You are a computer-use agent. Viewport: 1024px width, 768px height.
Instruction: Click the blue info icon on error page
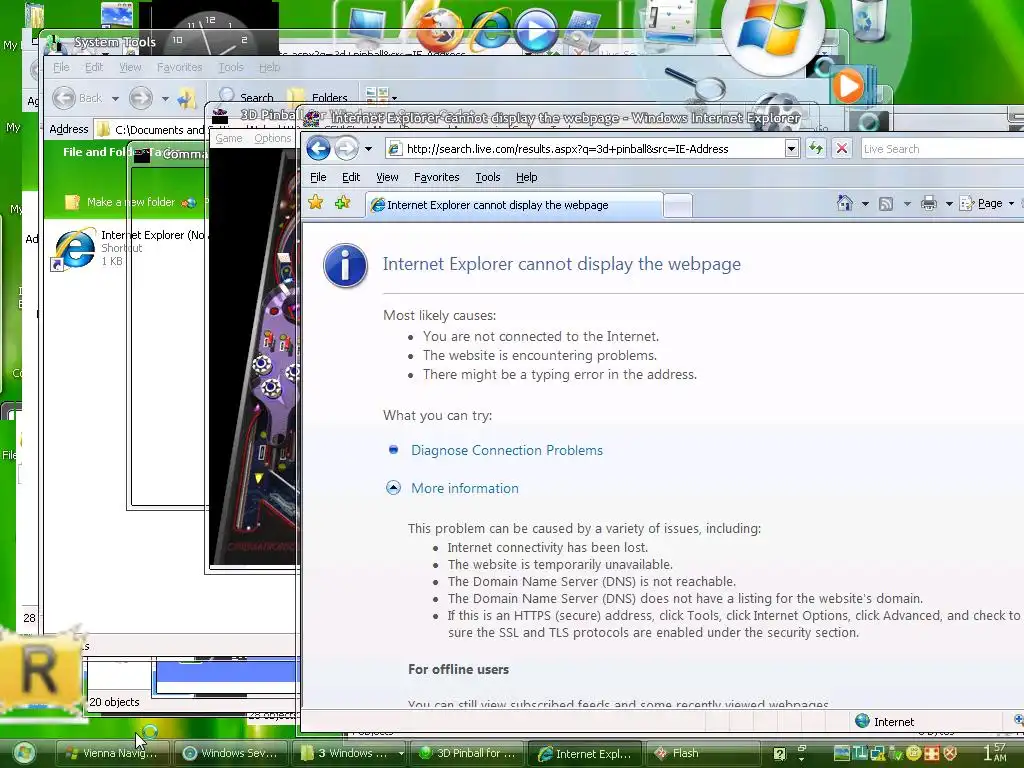point(345,265)
